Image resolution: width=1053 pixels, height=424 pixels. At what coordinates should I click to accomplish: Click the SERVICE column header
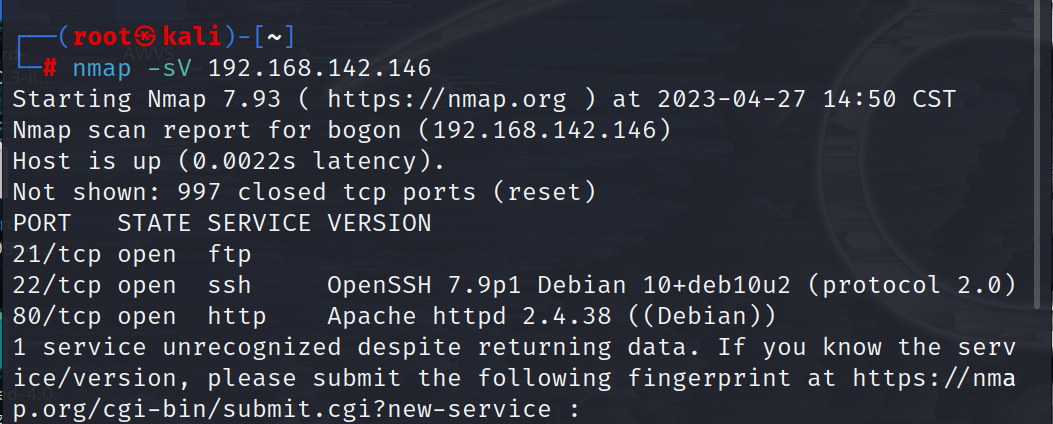[259, 223]
